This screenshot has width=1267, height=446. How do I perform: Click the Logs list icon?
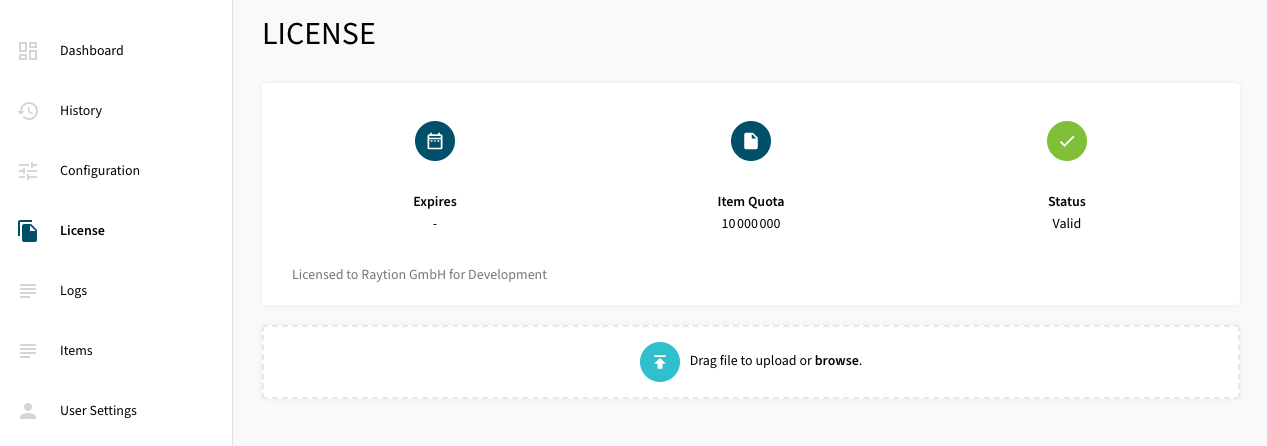click(x=28, y=291)
